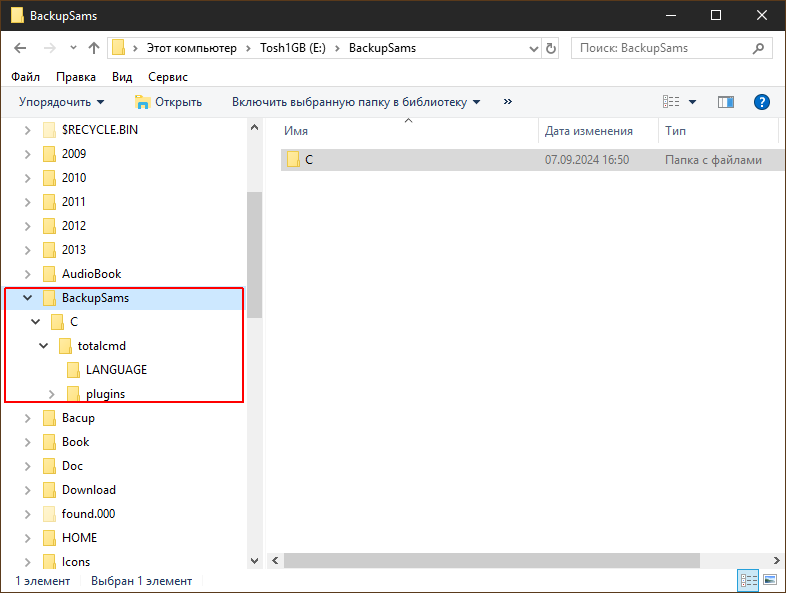This screenshot has height=593, width=786.
Task: Collapse the totalcmd tree node
Action: point(44,346)
